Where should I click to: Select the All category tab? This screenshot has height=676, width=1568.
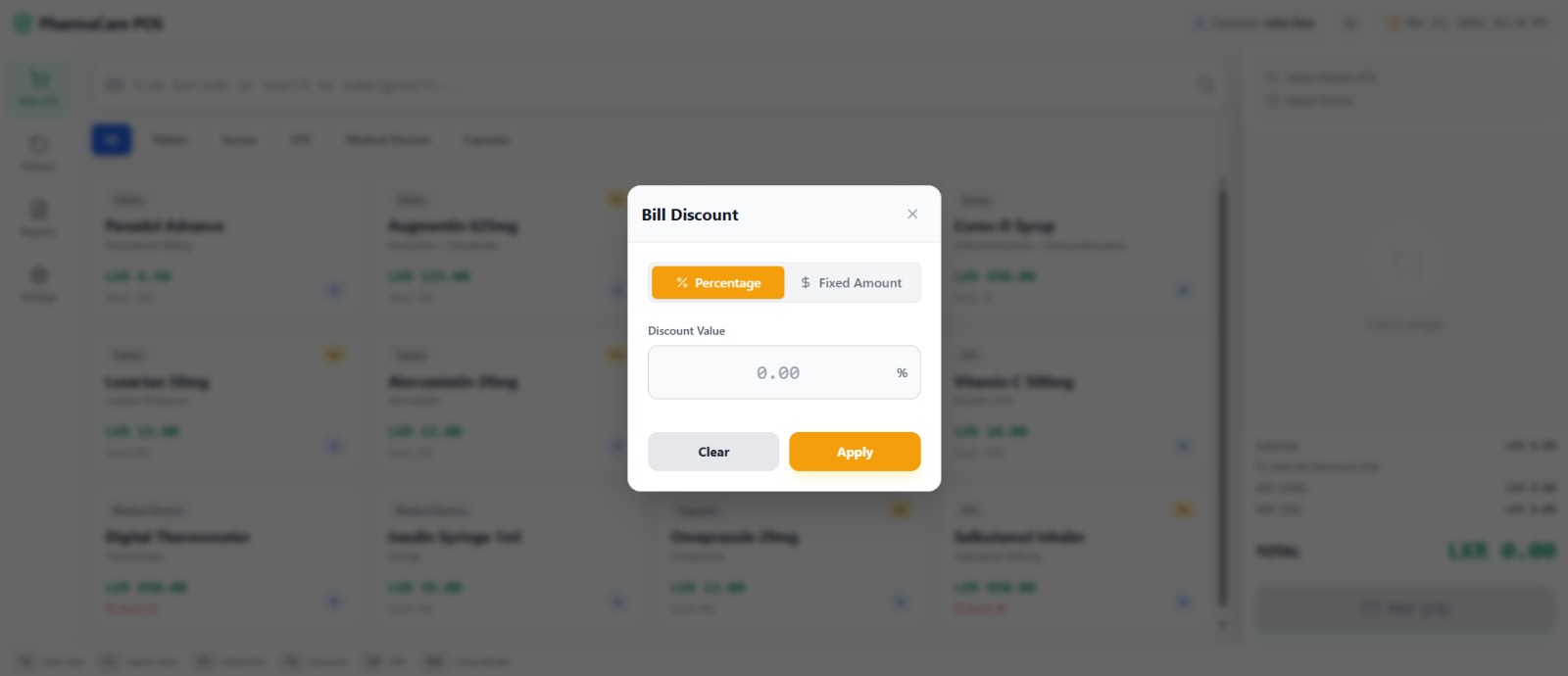(112, 139)
